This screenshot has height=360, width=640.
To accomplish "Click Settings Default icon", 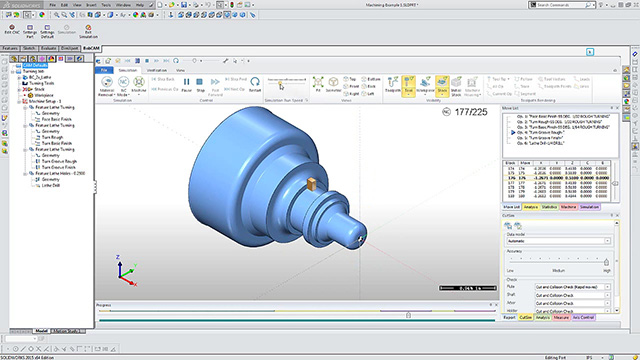I will pos(47,31).
